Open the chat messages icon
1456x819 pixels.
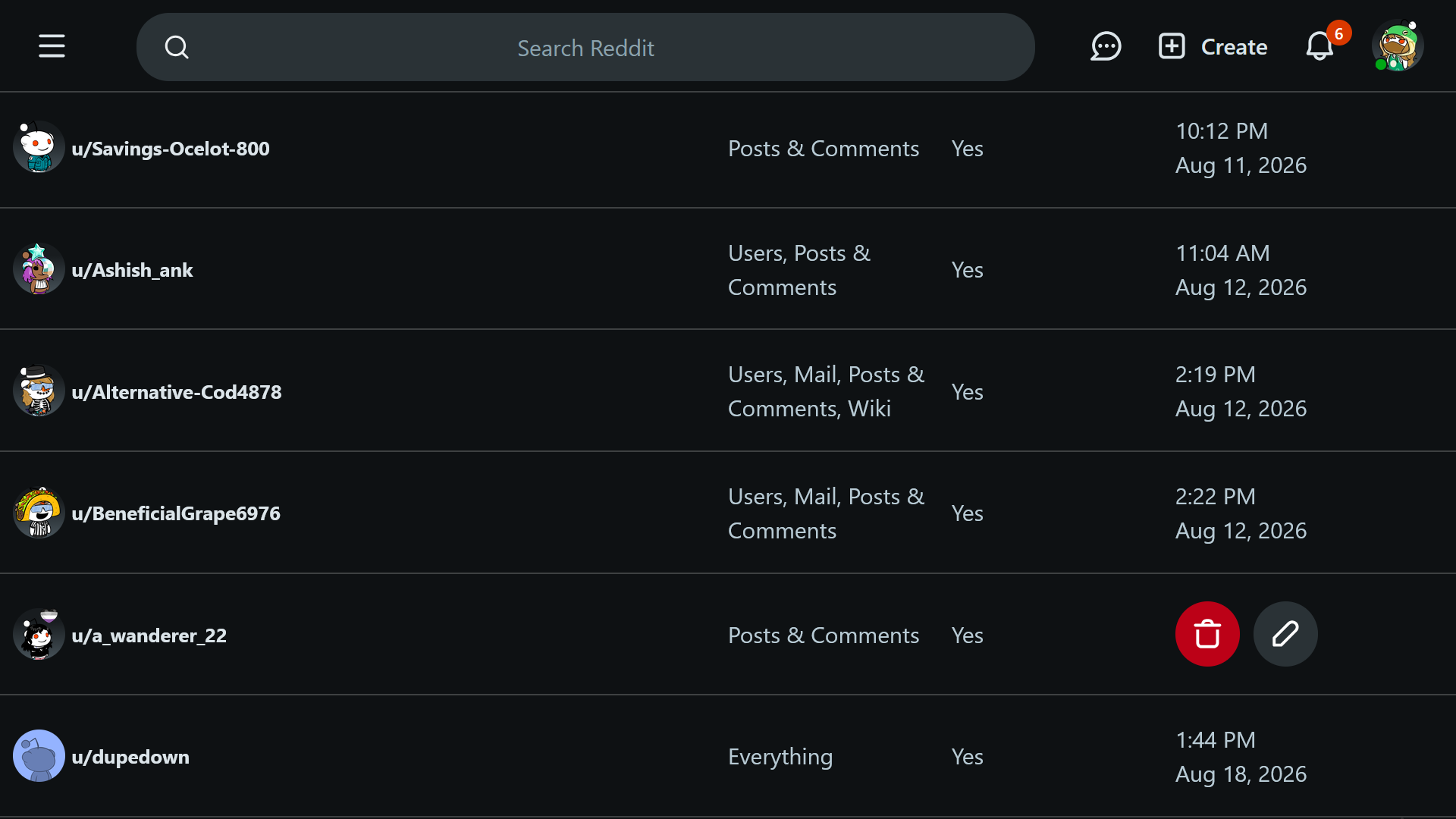click(x=1106, y=46)
